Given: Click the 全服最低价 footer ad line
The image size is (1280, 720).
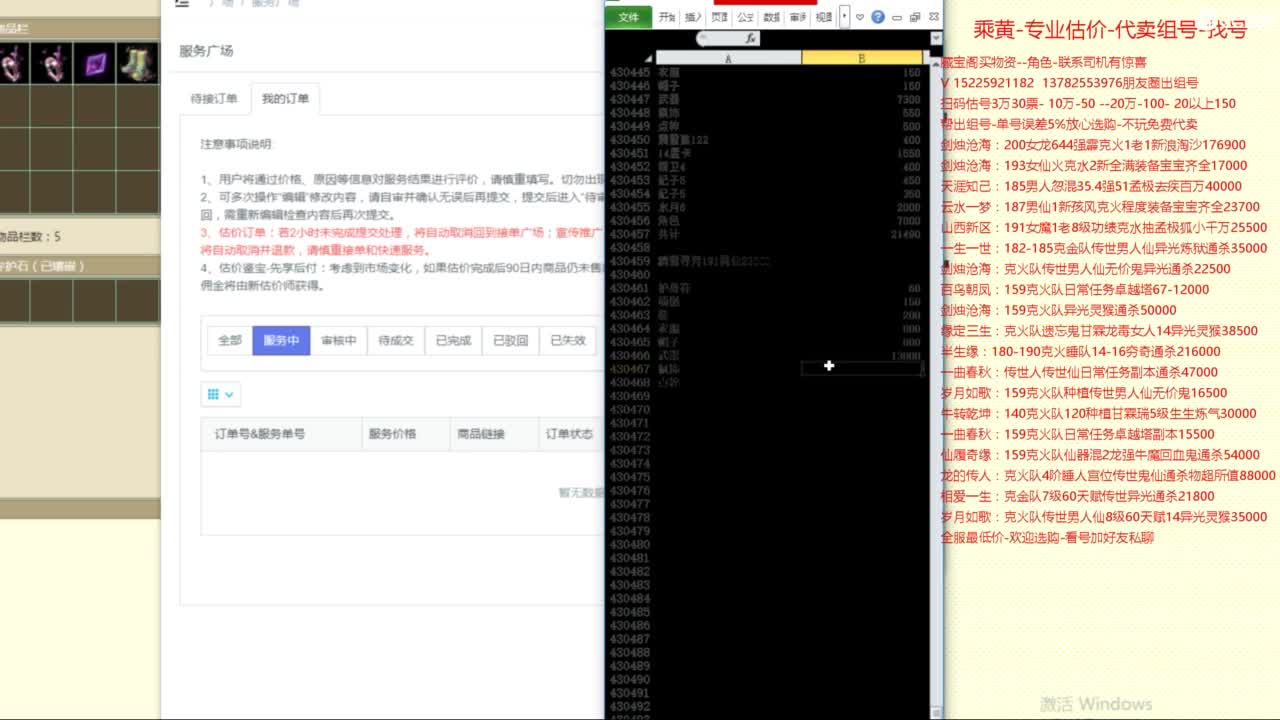Looking at the screenshot, I should 1047,537.
